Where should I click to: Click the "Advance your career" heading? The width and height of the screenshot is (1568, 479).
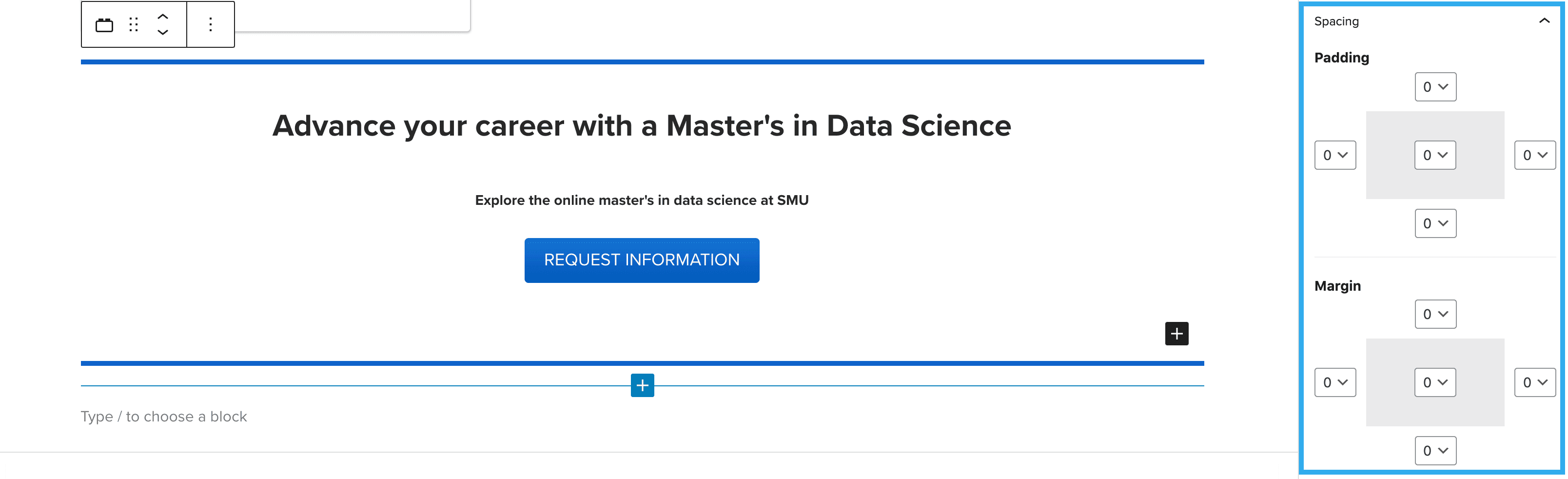[x=642, y=126]
